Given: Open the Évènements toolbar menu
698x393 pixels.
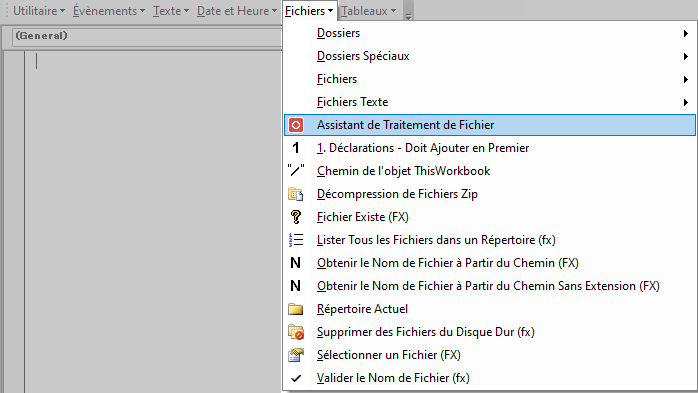Looking at the screenshot, I should point(109,11).
